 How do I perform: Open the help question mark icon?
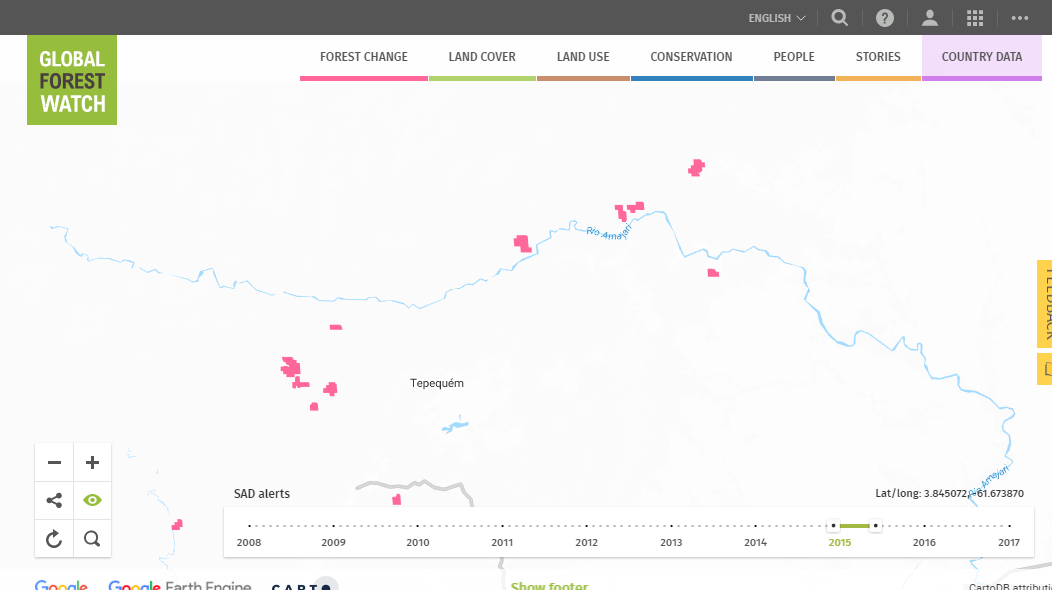pos(885,18)
